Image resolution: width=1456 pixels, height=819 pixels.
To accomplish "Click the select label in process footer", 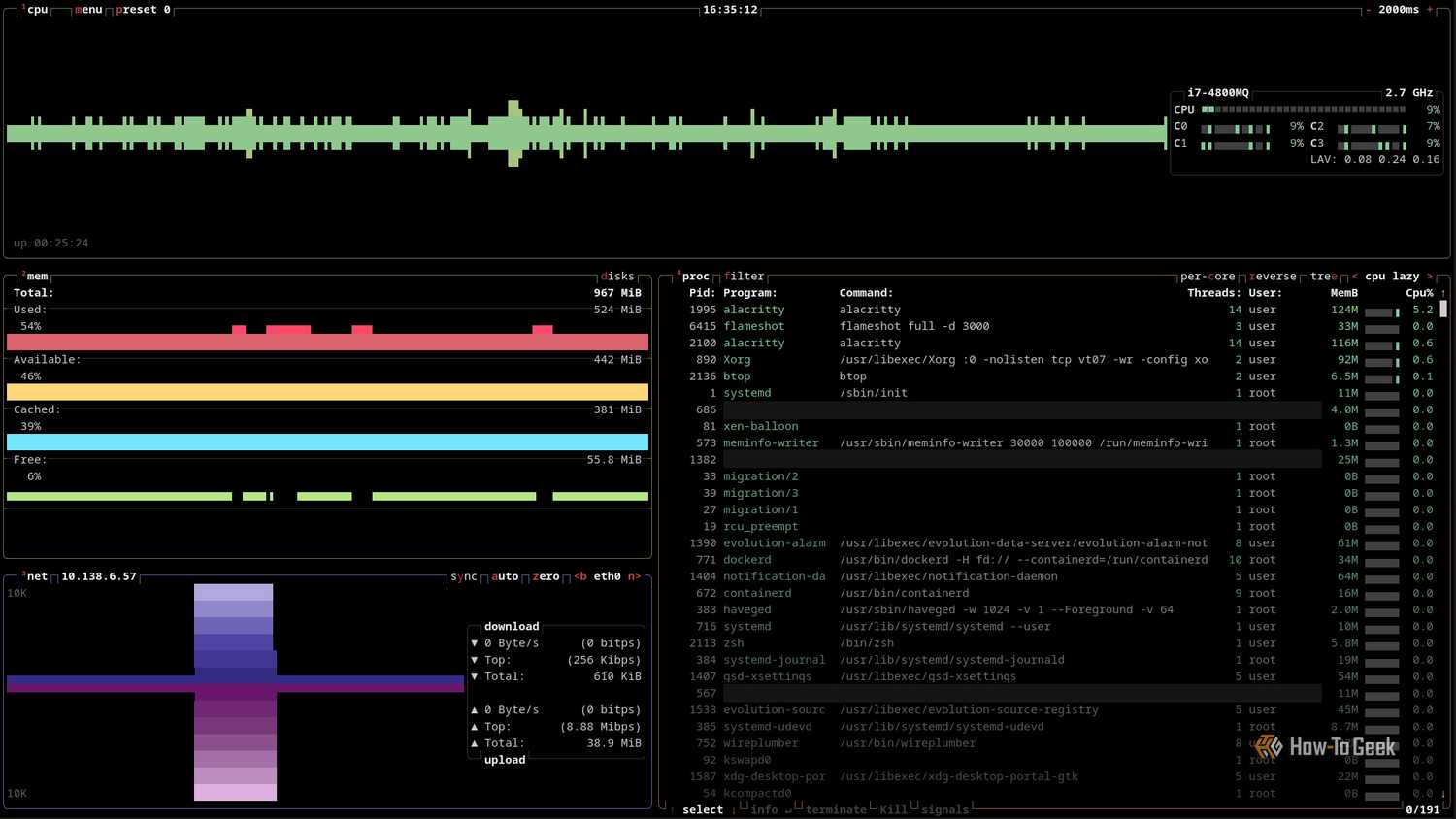I will 703,810.
